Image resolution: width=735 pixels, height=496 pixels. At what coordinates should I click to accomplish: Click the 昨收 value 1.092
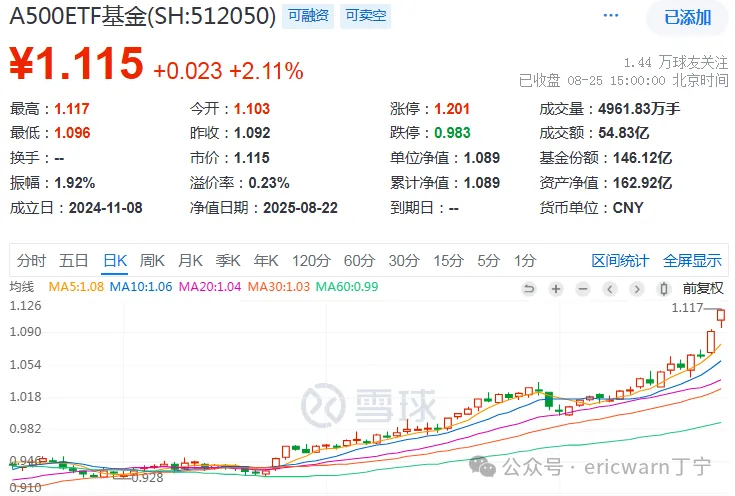coord(252,133)
